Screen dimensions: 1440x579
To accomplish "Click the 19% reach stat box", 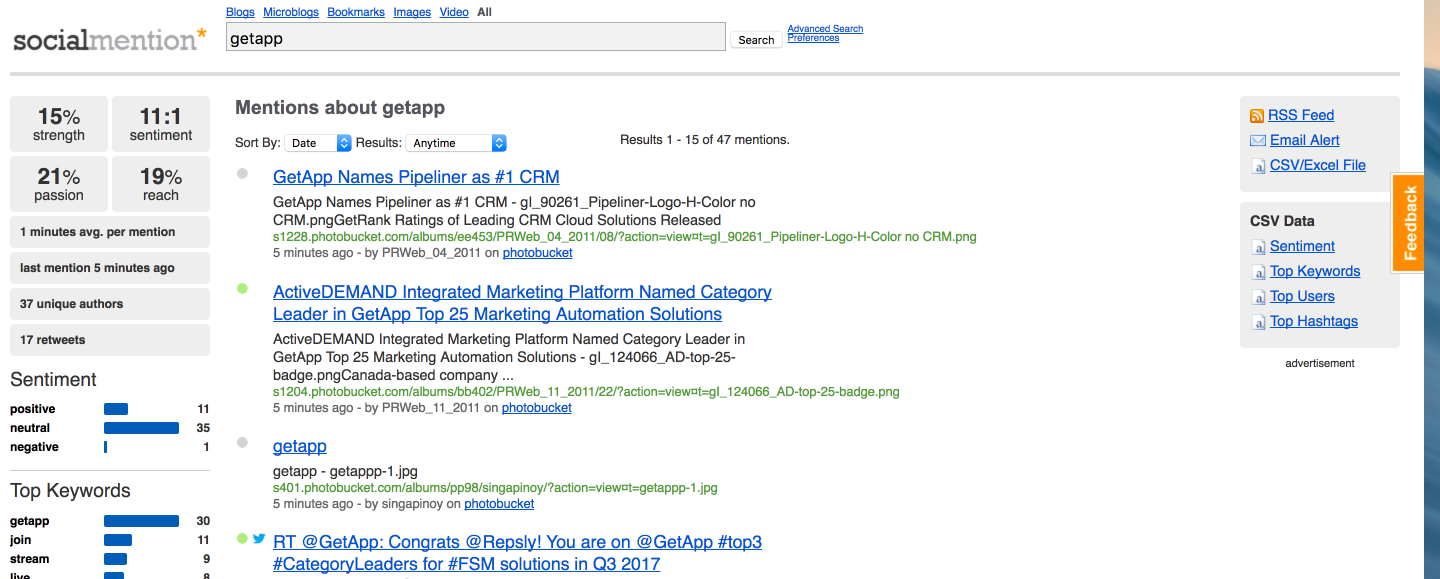I will click(161, 184).
